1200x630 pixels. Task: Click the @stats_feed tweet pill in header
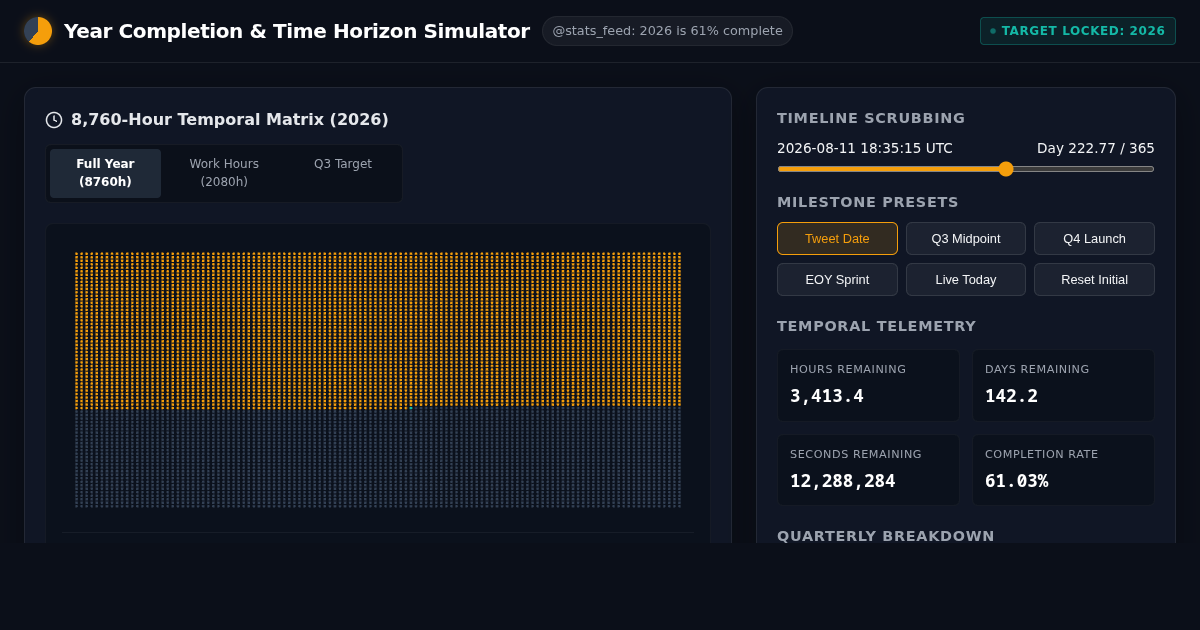(667, 31)
